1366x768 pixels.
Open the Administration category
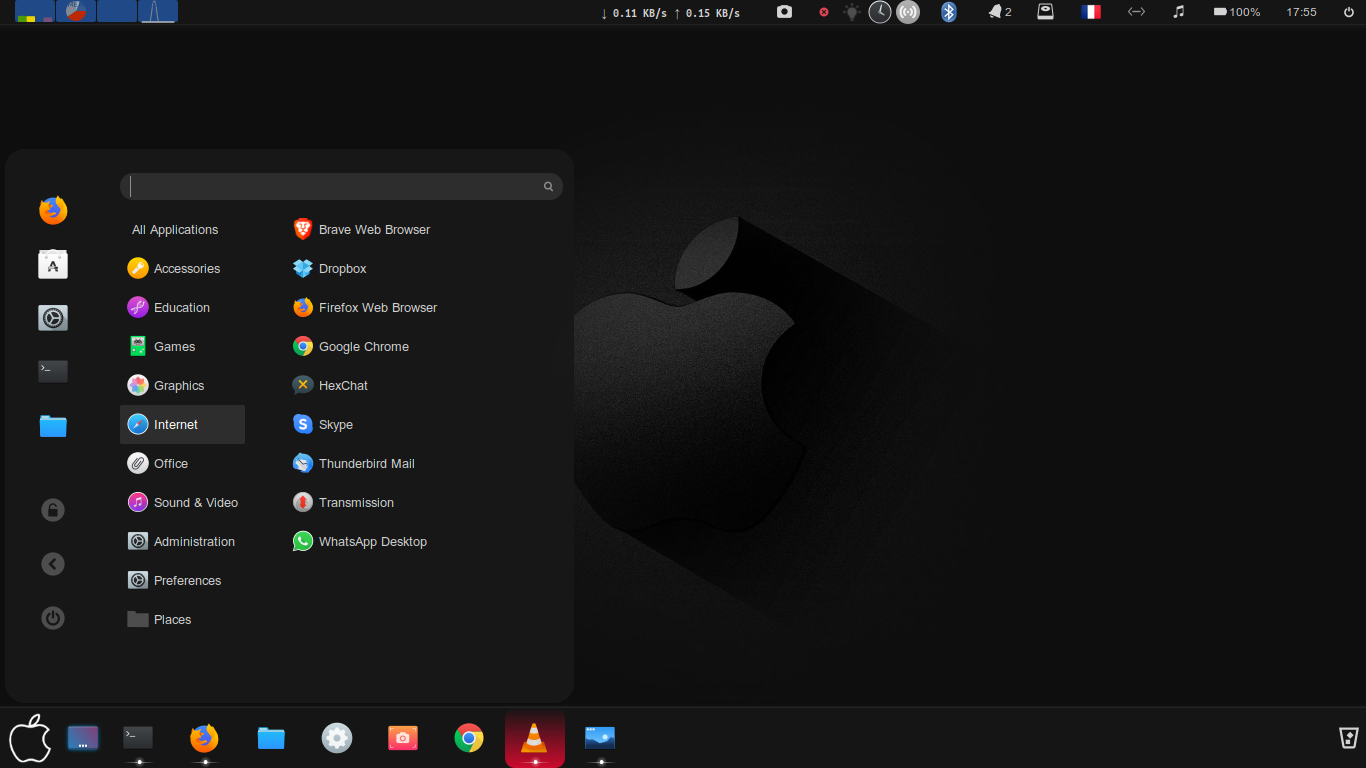tap(182, 541)
